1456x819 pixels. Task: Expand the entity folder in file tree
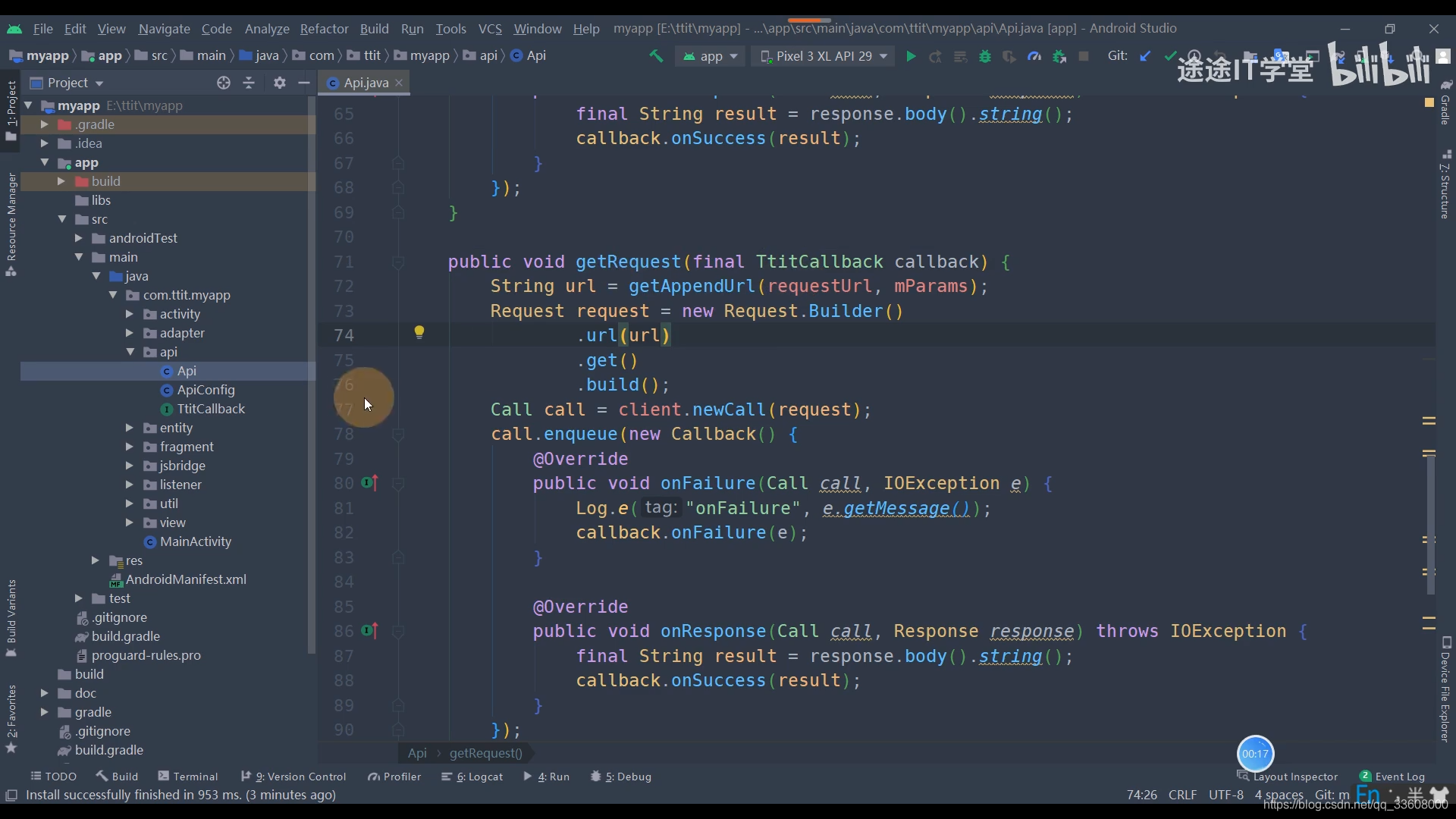coord(128,427)
